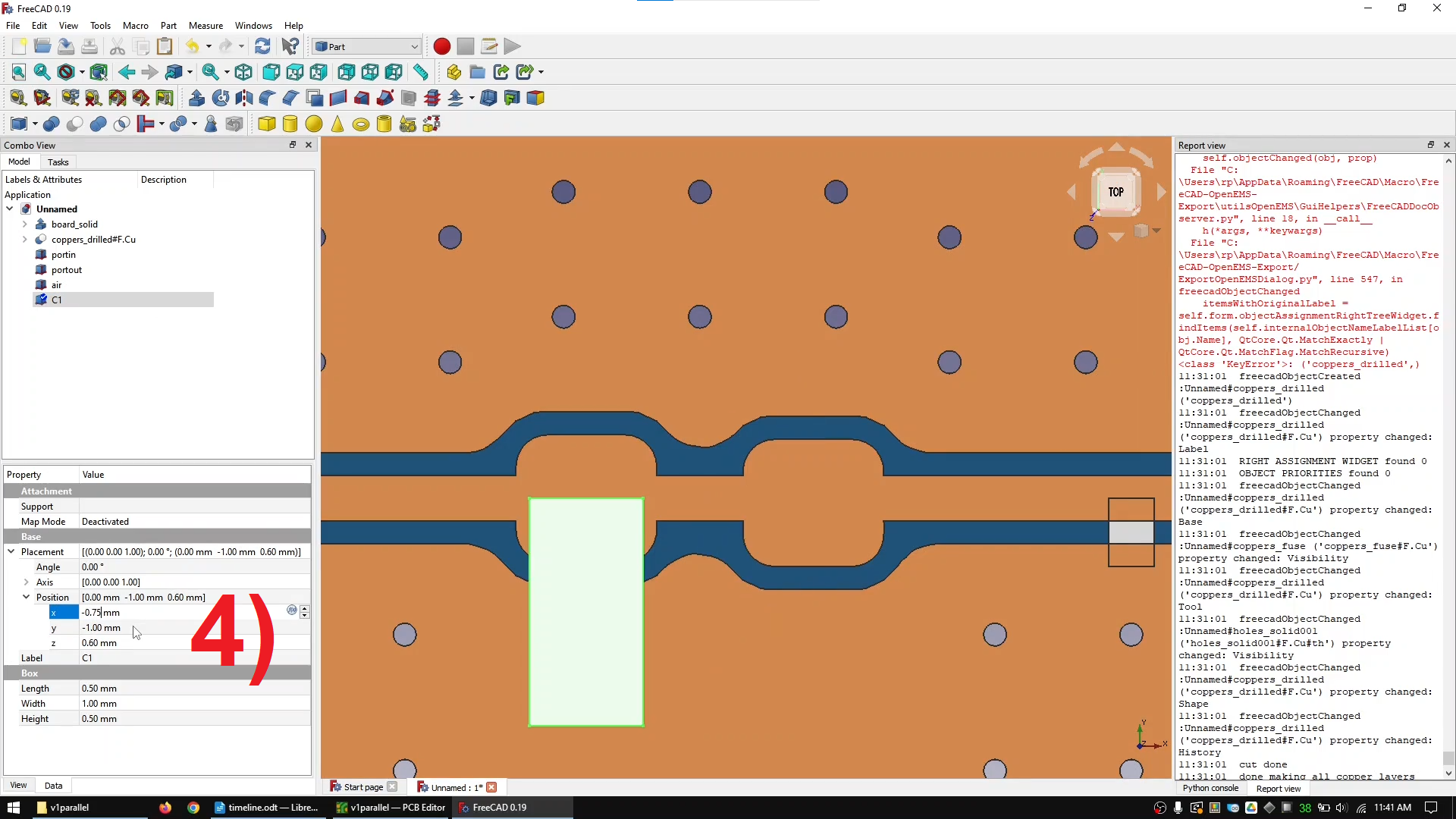Execute the macro with the play button
The width and height of the screenshot is (1456, 819).
pyautogui.click(x=513, y=46)
